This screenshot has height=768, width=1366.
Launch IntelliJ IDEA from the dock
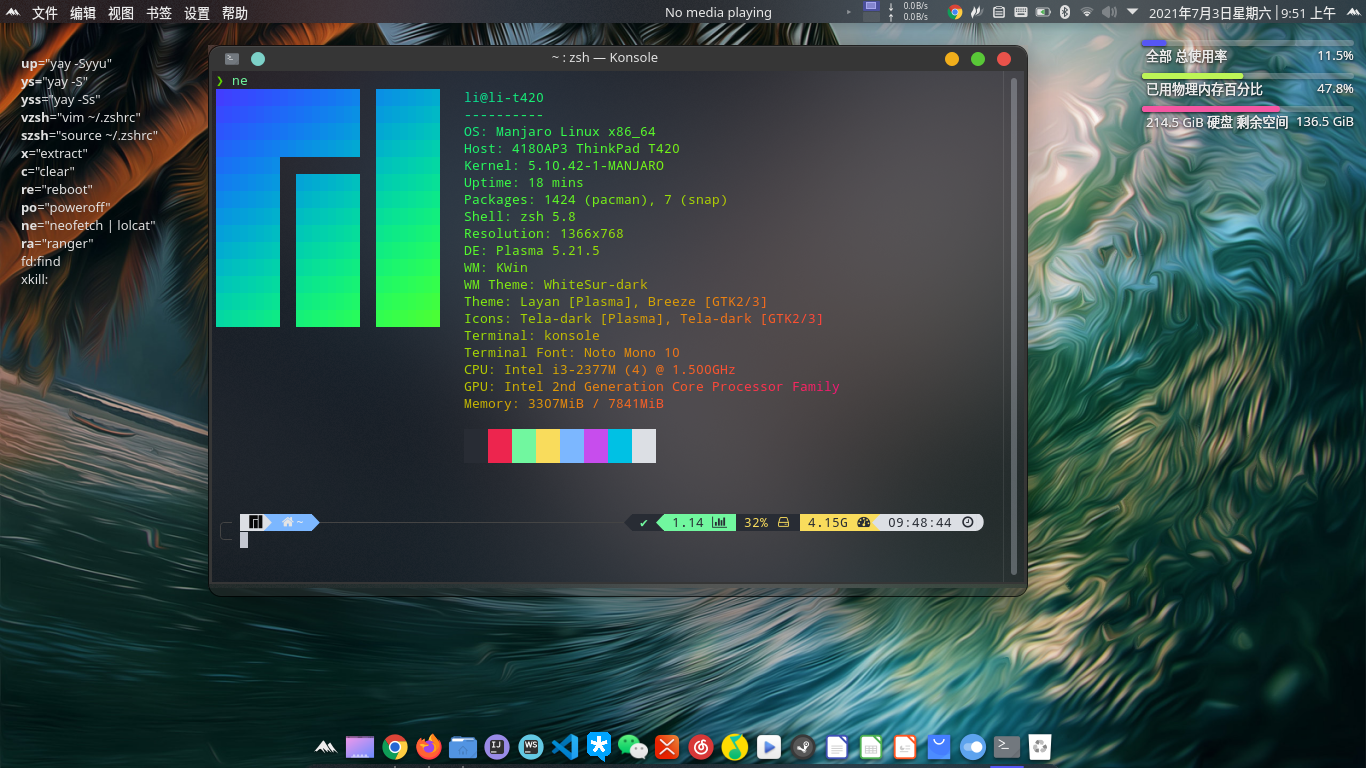[495, 746]
